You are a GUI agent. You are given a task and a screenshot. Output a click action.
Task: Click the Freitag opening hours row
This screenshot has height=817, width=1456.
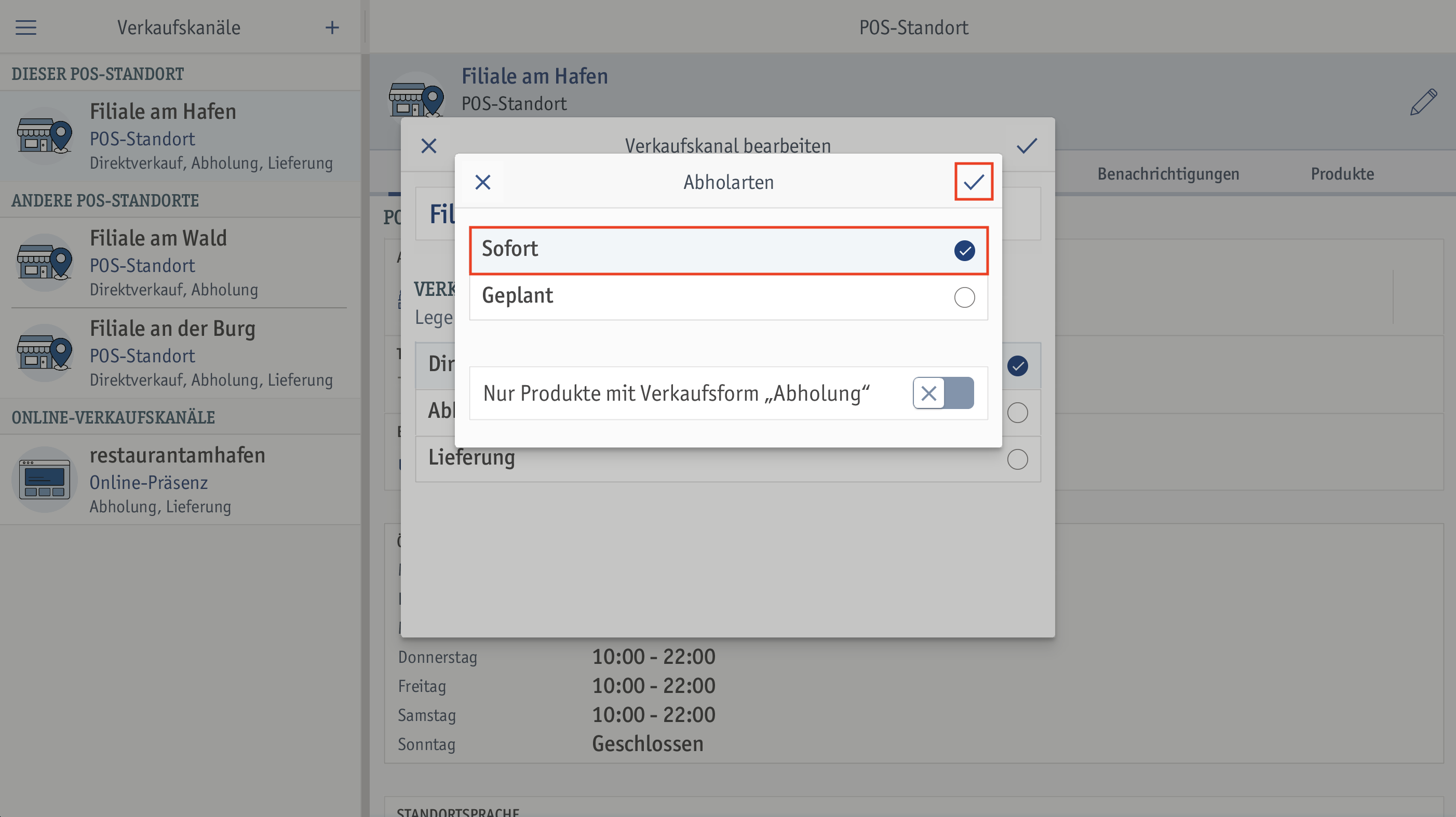tap(557, 686)
